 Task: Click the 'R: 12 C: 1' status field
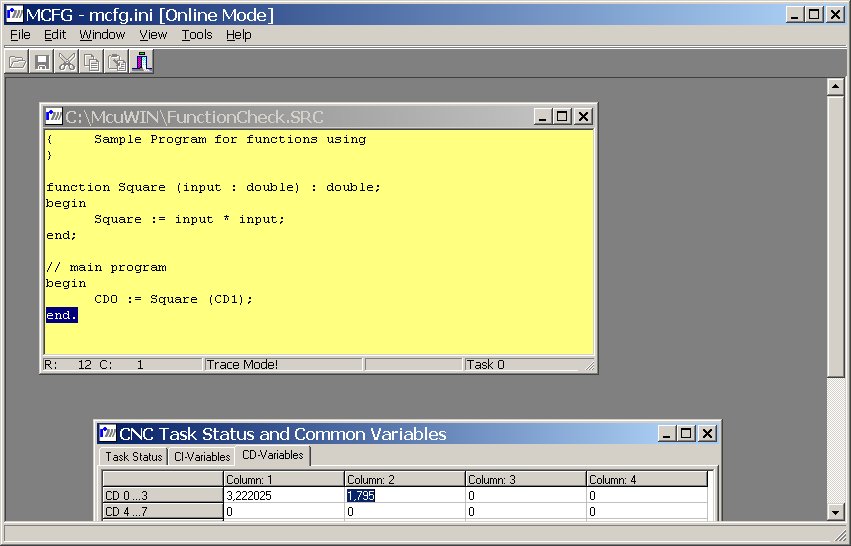coord(122,364)
